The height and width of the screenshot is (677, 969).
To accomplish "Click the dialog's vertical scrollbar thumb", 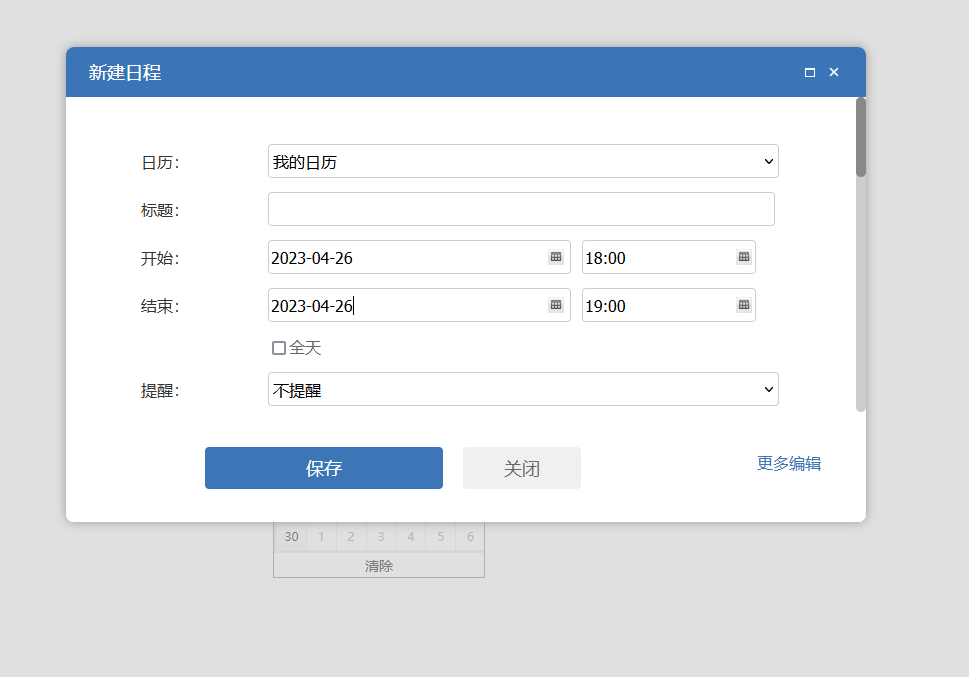I will 861,138.
